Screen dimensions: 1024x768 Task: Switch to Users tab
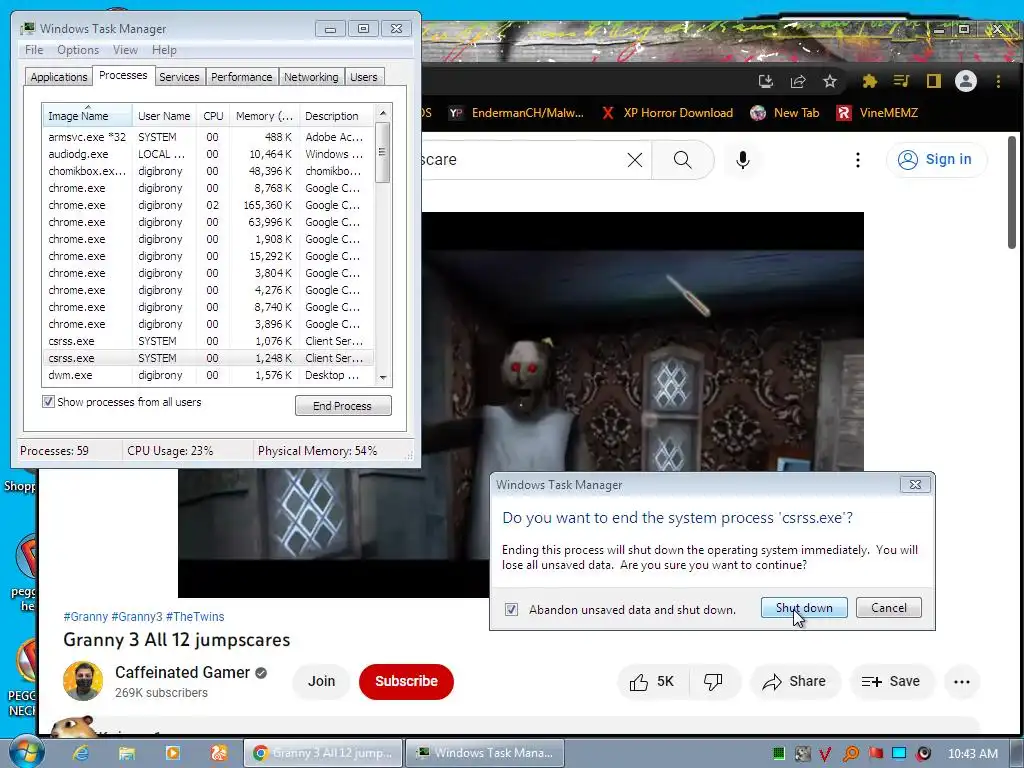click(x=364, y=77)
